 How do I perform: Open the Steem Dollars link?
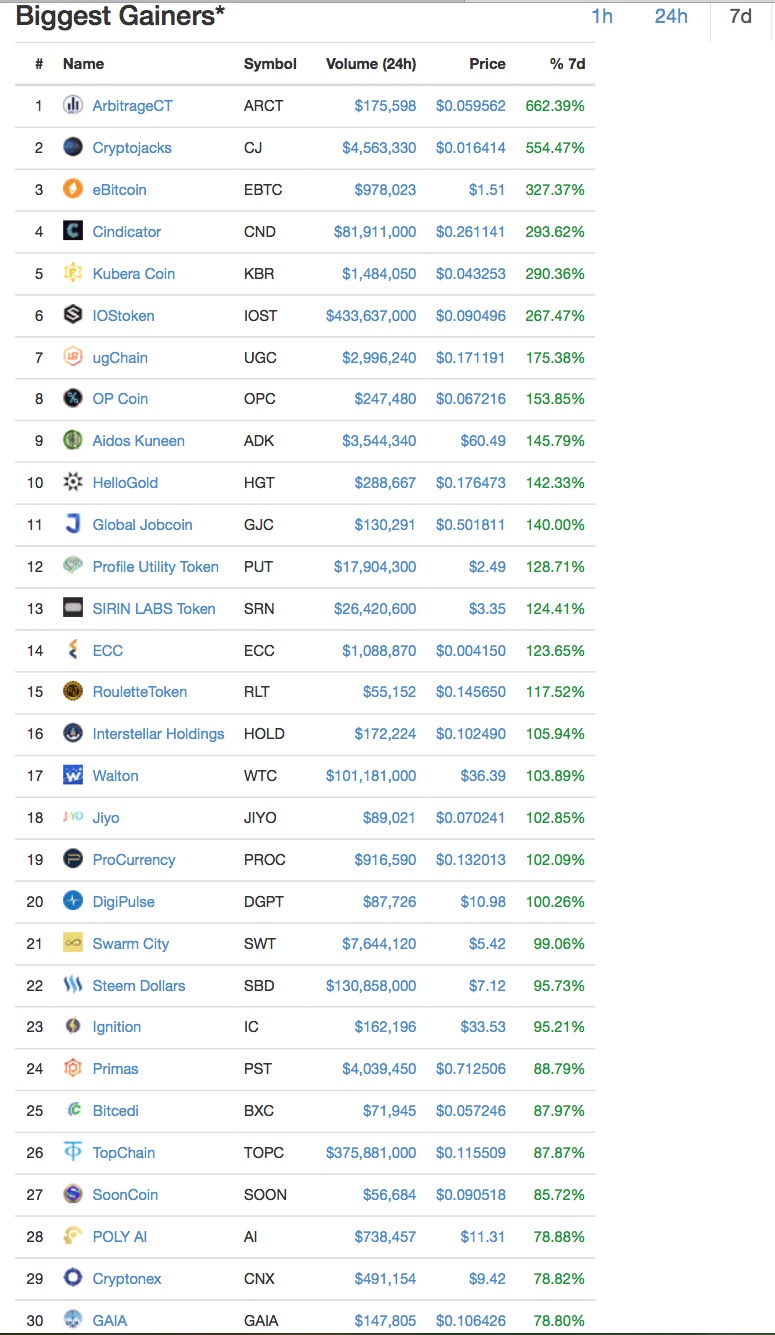point(139,985)
